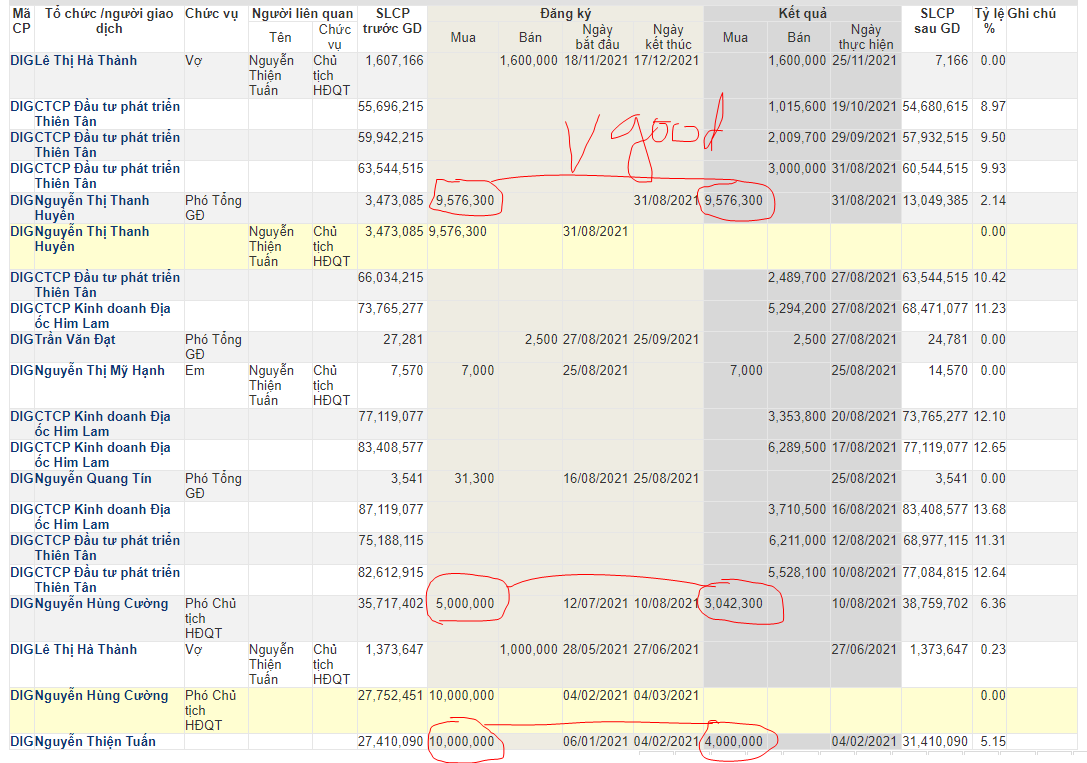The image size is (1087, 763).
Task: Open Thiên Tân company link in the 59,942,215 row
Action: tap(107, 145)
